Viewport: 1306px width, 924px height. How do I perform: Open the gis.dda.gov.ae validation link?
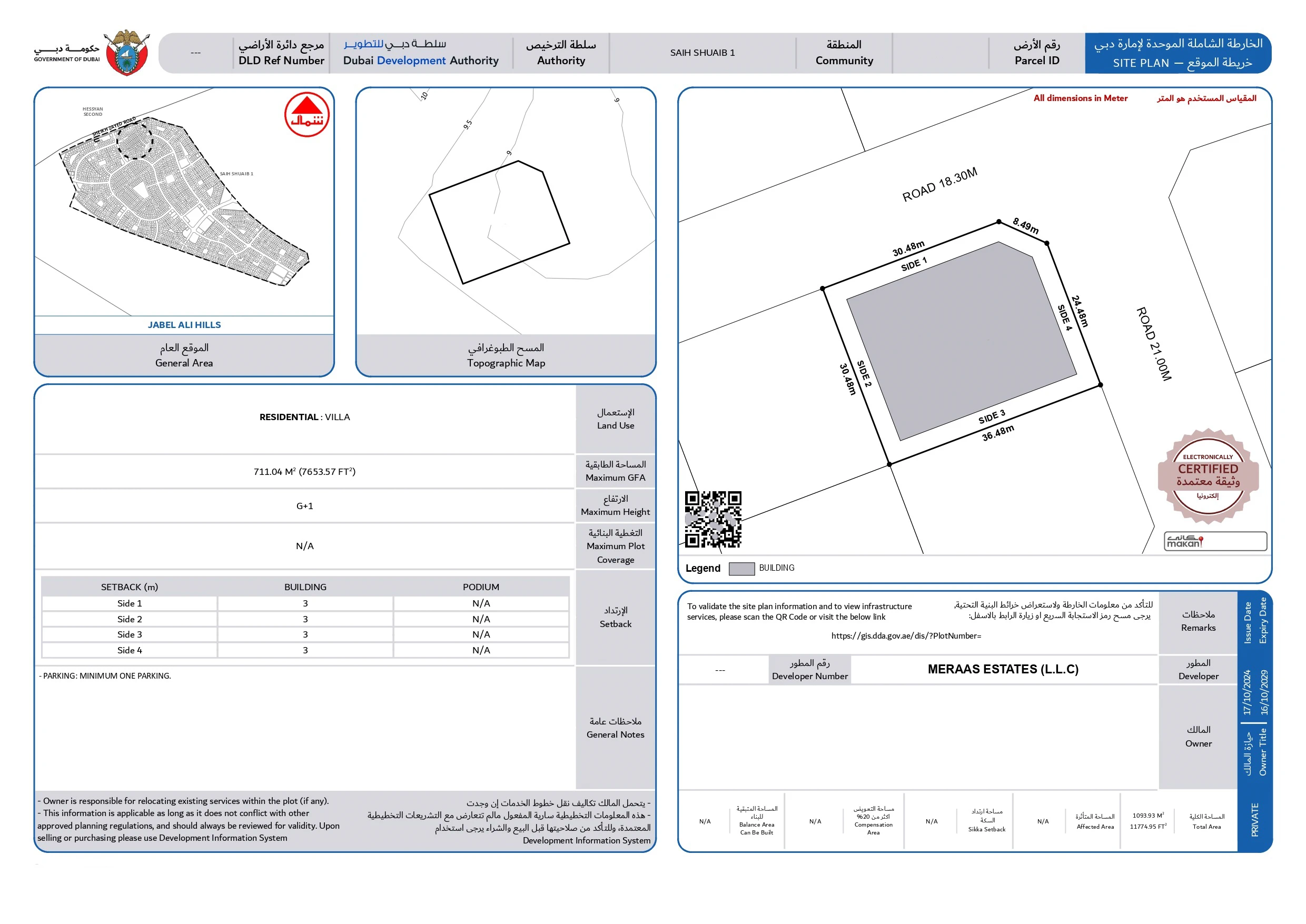click(x=906, y=636)
